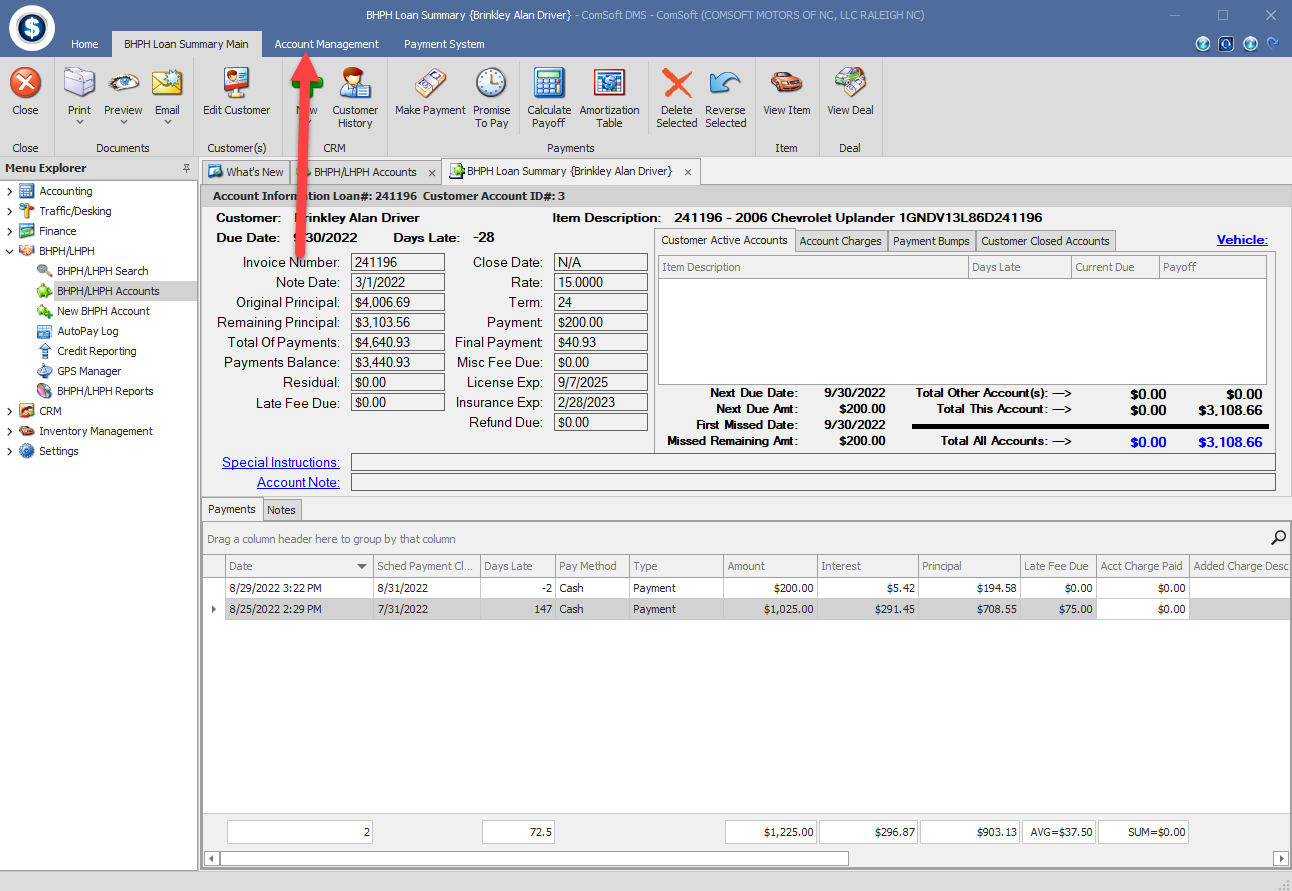Image resolution: width=1292 pixels, height=891 pixels.
Task: Click the search magnifier in payments grid
Action: pyautogui.click(x=1278, y=538)
